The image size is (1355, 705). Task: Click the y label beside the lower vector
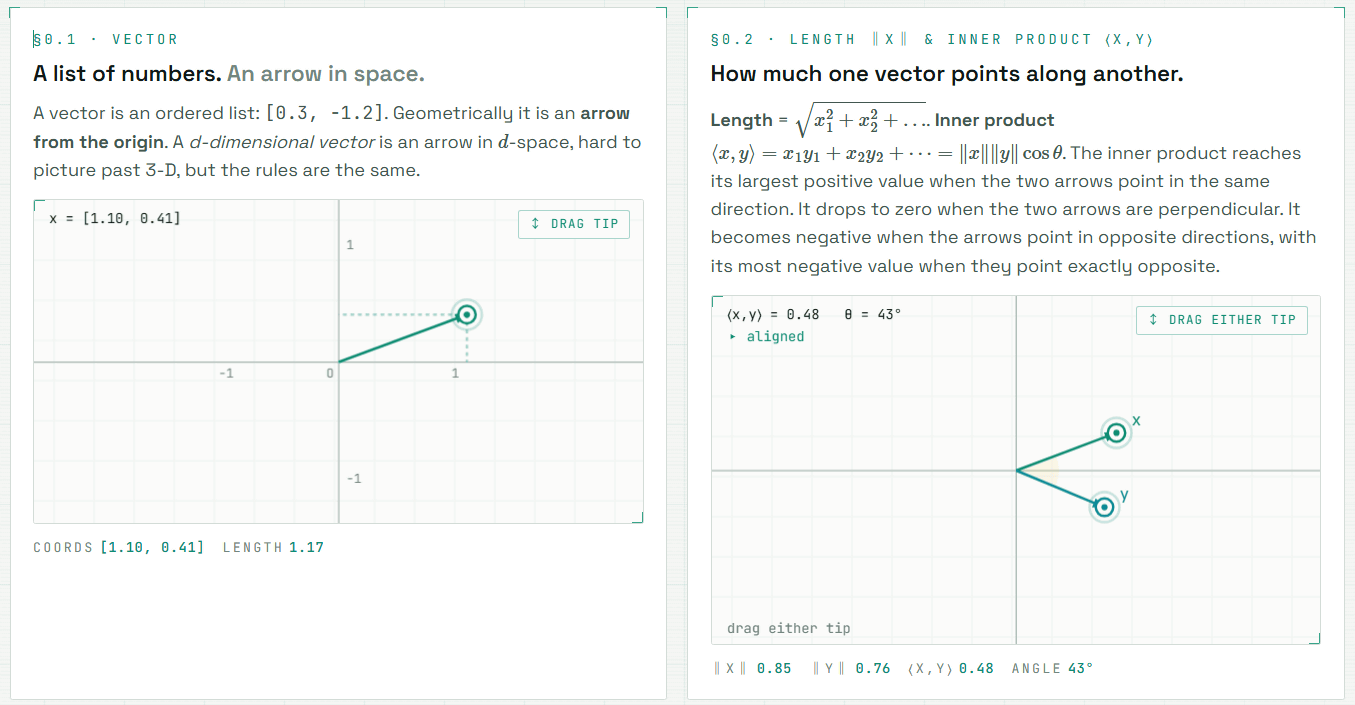tap(1124, 495)
